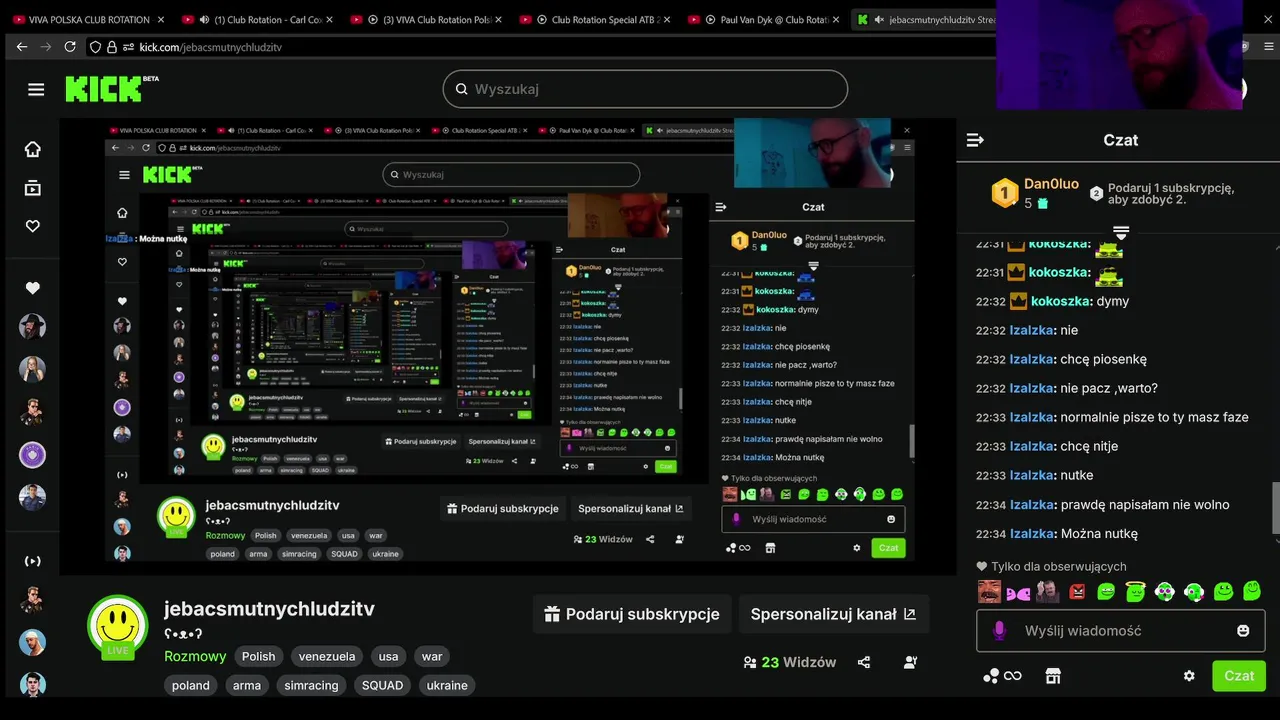Unmute the jebacsmutnychludzitv browser tab
Image resolution: width=1280 pixels, height=720 pixels.
click(879, 19)
